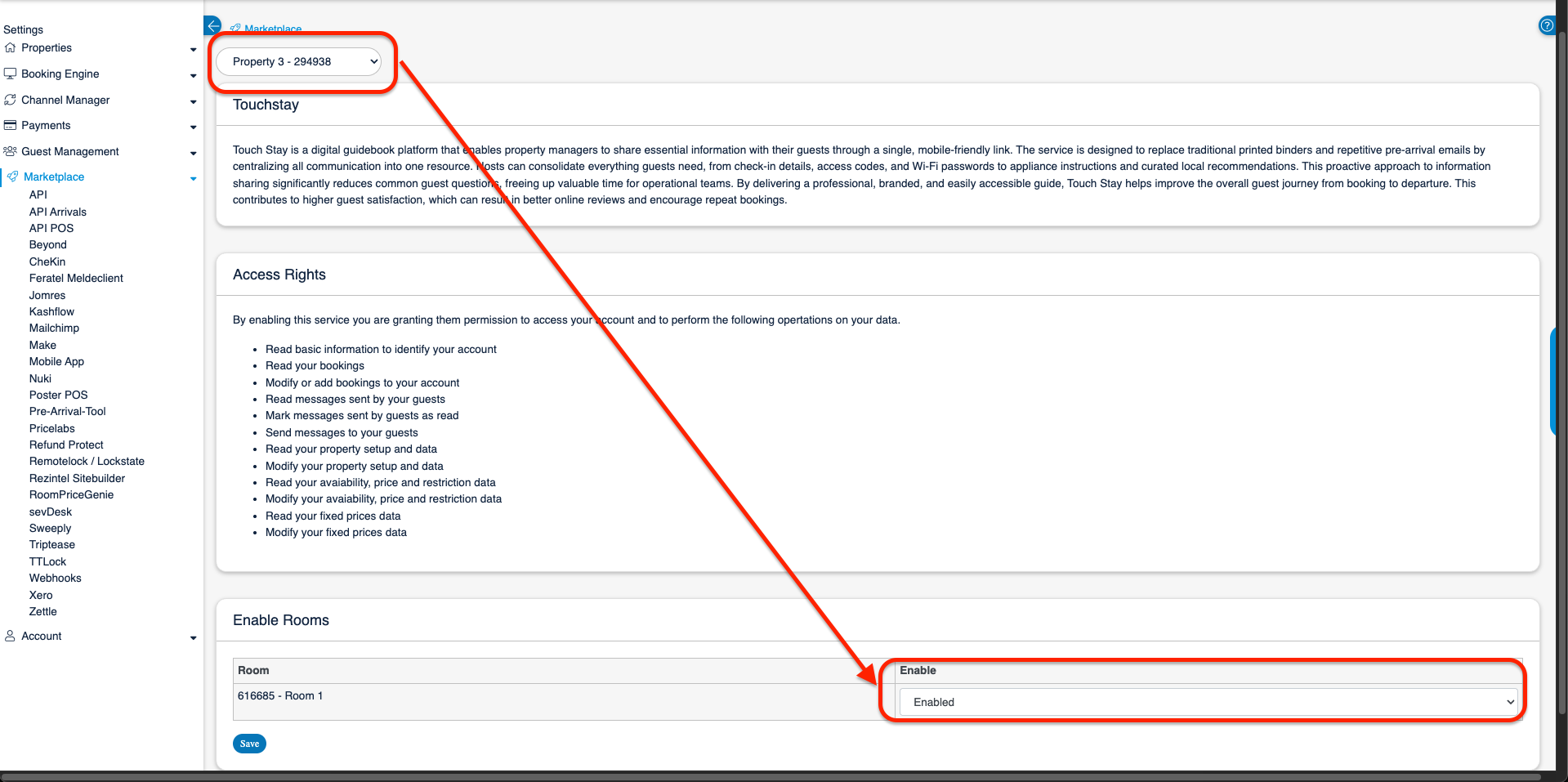Save the room enable settings
The image size is (1568, 782).
(x=249, y=744)
